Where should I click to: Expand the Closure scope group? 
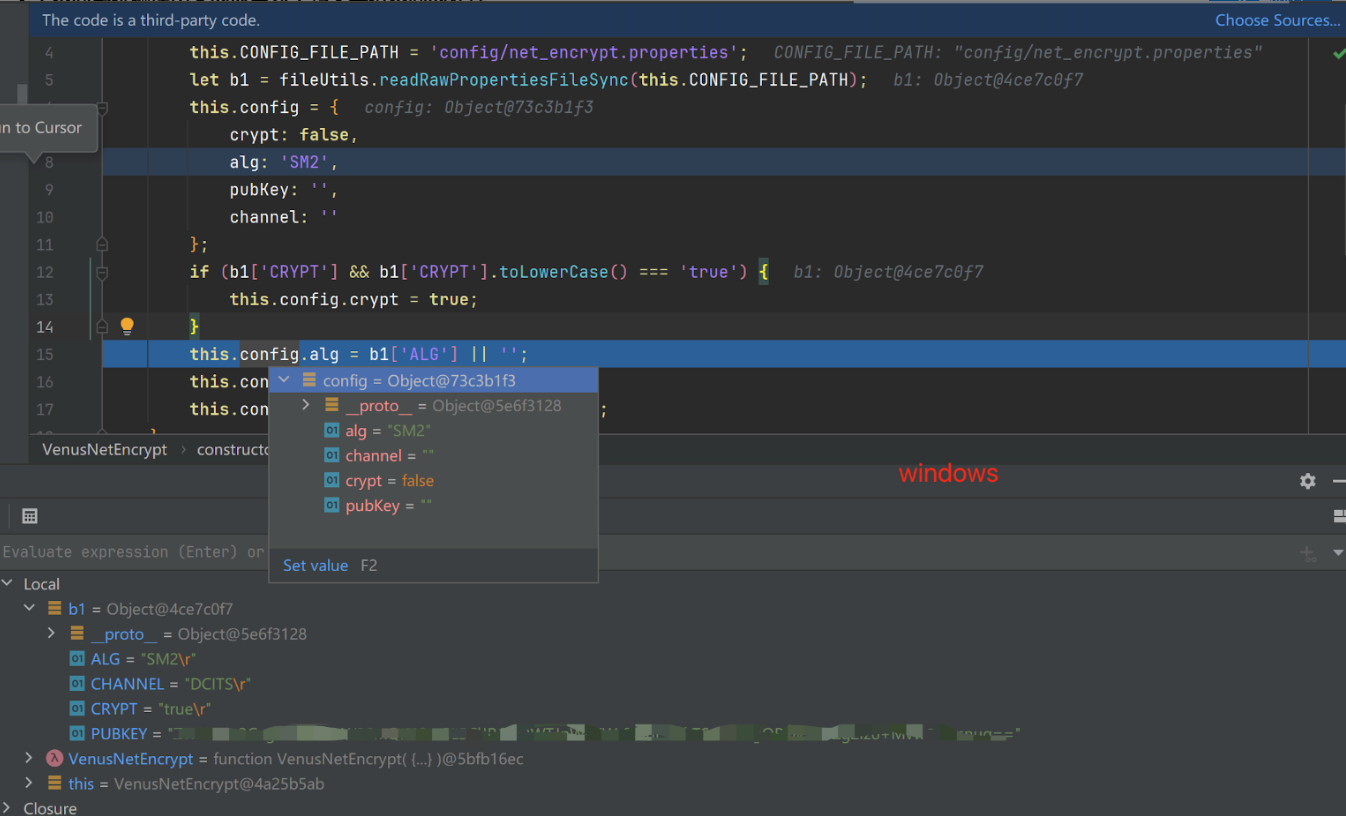point(8,808)
